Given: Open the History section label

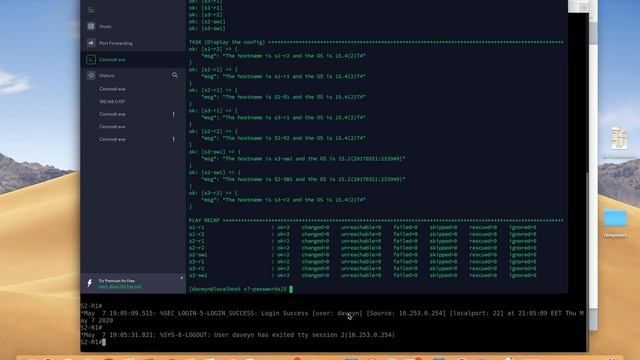Looking at the screenshot, I should click(107, 76).
